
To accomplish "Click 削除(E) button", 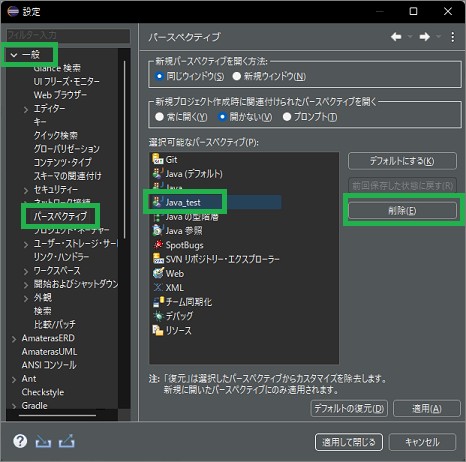I will point(402,211).
